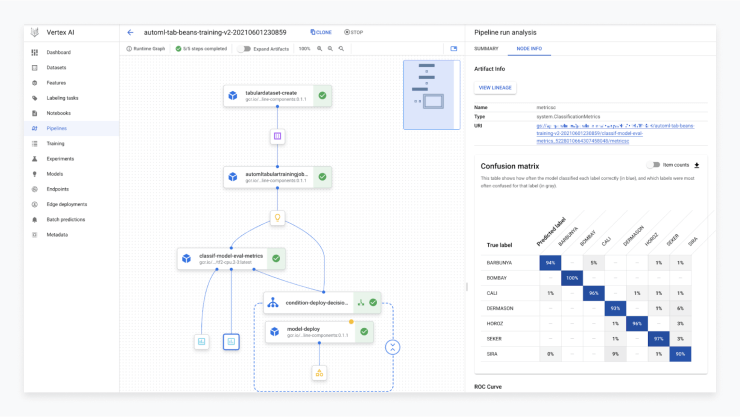The image size is (740, 417).
Task: Select the condition-deploy-decision node
Action: 322,303
